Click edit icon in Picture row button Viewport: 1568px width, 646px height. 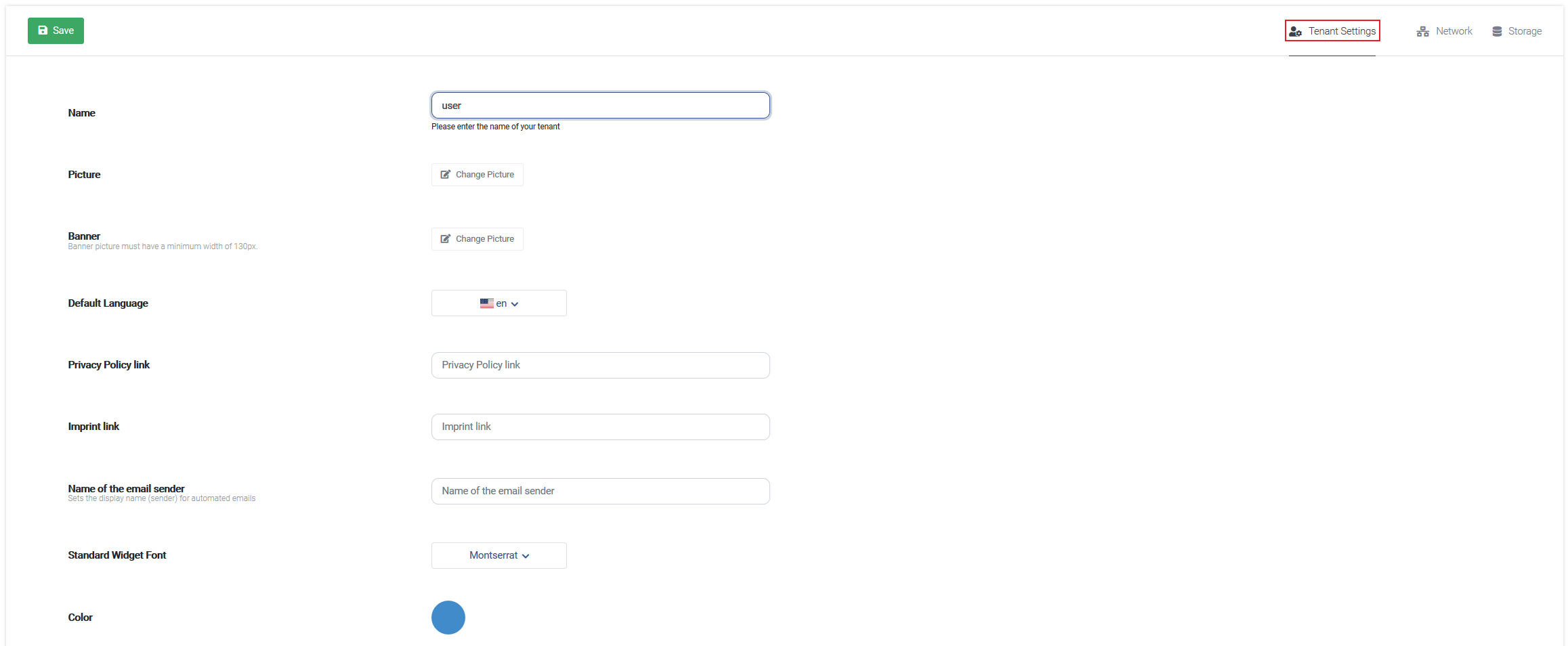pyautogui.click(x=446, y=175)
